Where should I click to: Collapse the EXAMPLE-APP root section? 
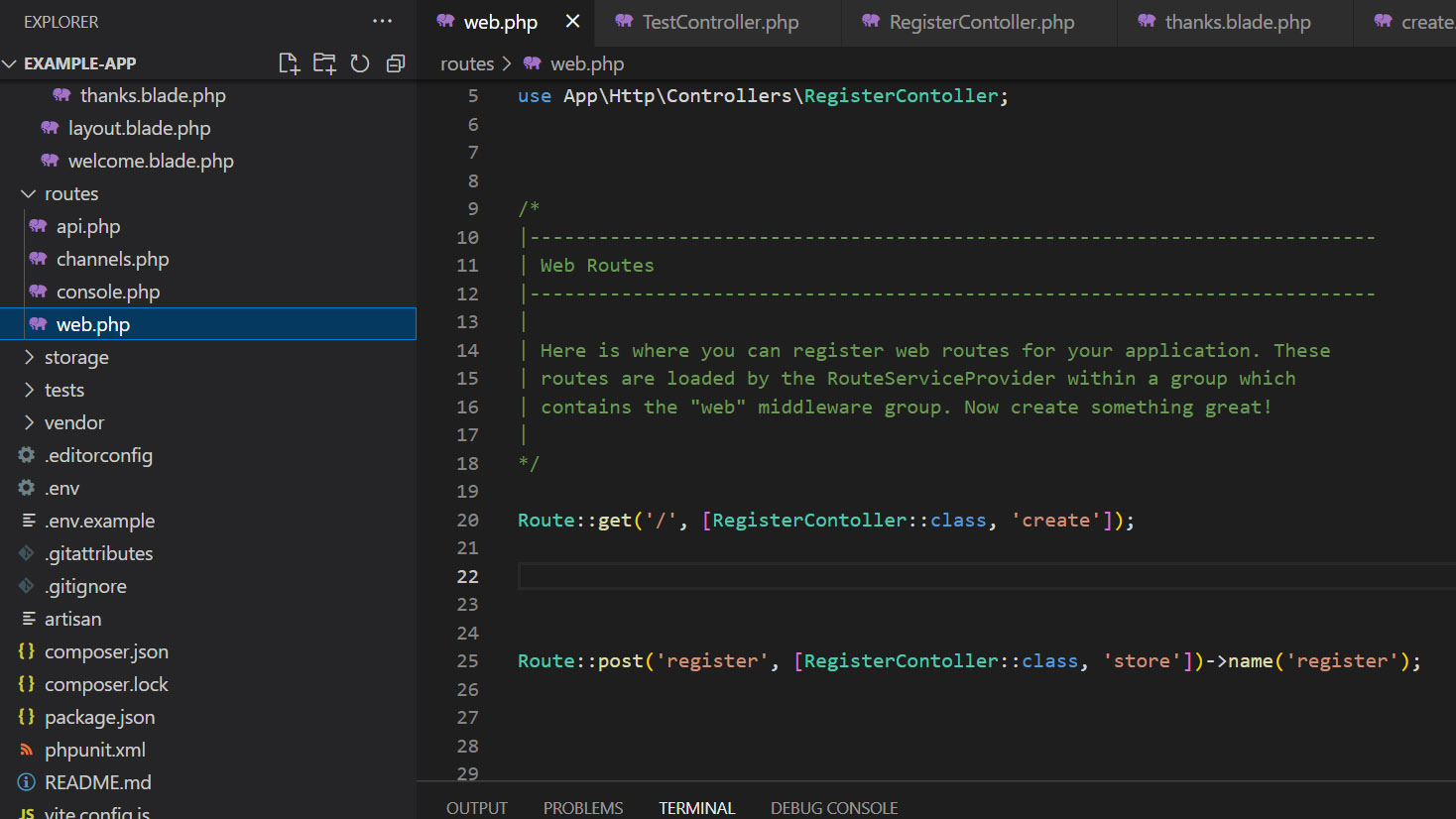(x=10, y=63)
